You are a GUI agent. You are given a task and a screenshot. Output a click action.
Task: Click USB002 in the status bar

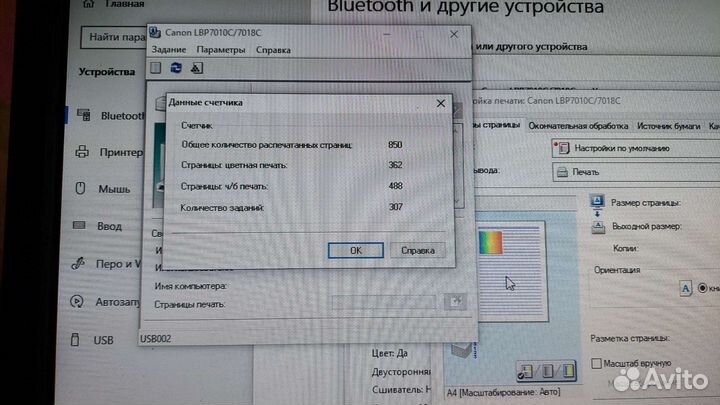click(x=156, y=339)
